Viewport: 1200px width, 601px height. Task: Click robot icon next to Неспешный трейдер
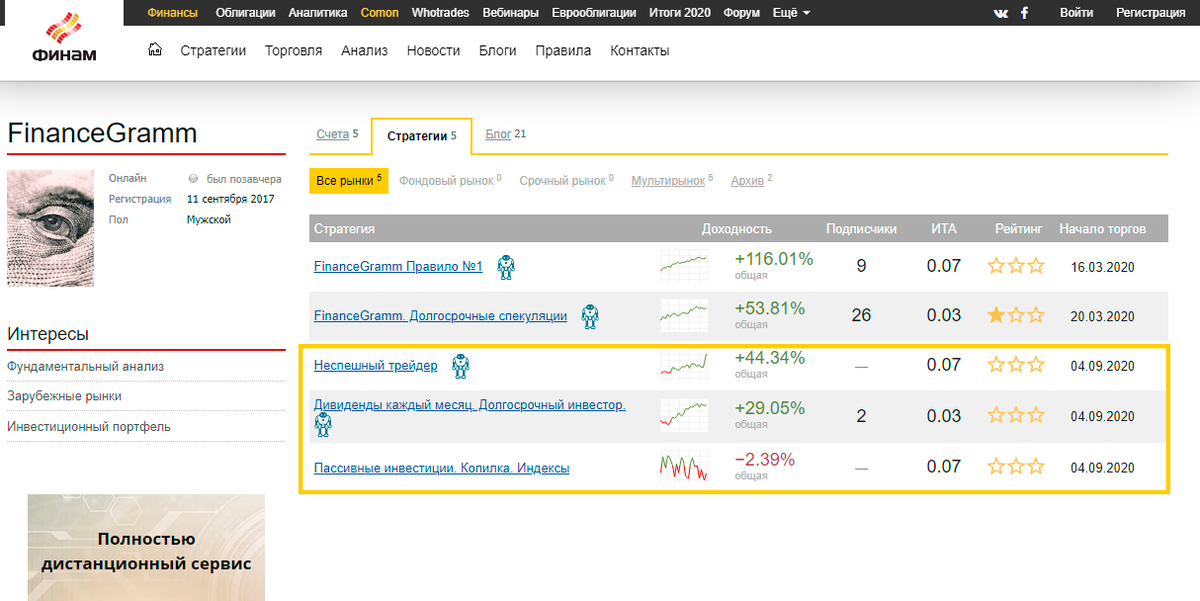click(460, 366)
